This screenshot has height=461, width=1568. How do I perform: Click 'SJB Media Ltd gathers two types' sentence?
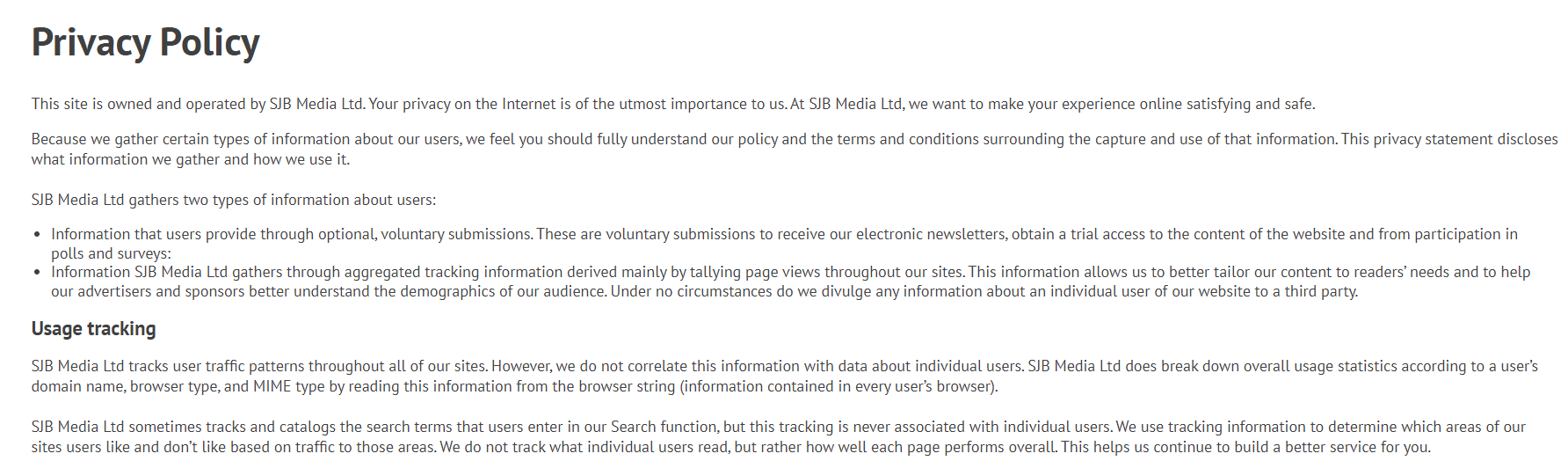[x=234, y=200]
